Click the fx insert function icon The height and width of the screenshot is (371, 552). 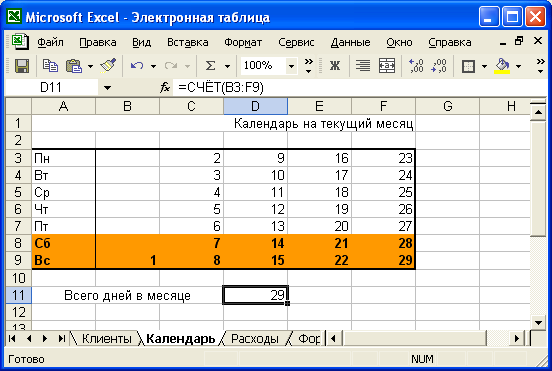[165, 87]
